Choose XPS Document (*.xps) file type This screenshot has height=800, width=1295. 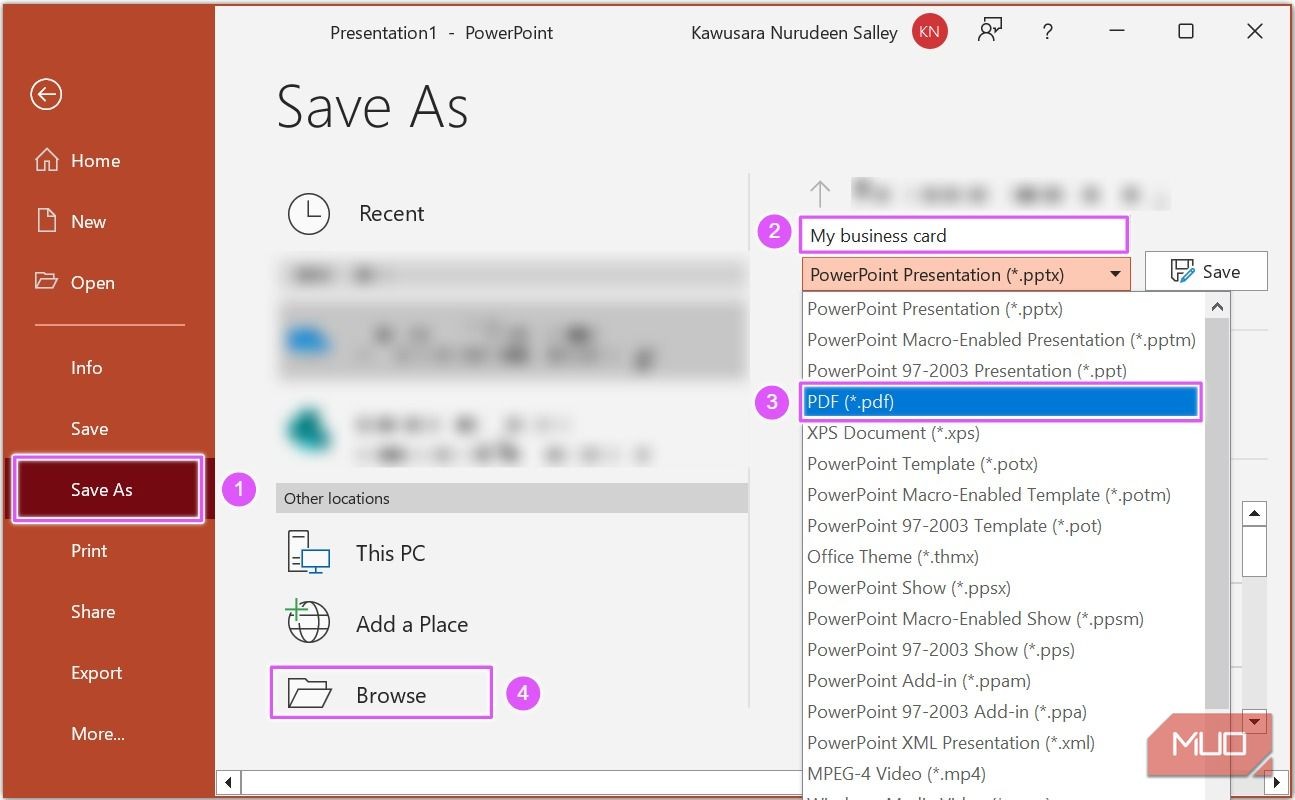[x=1004, y=433]
